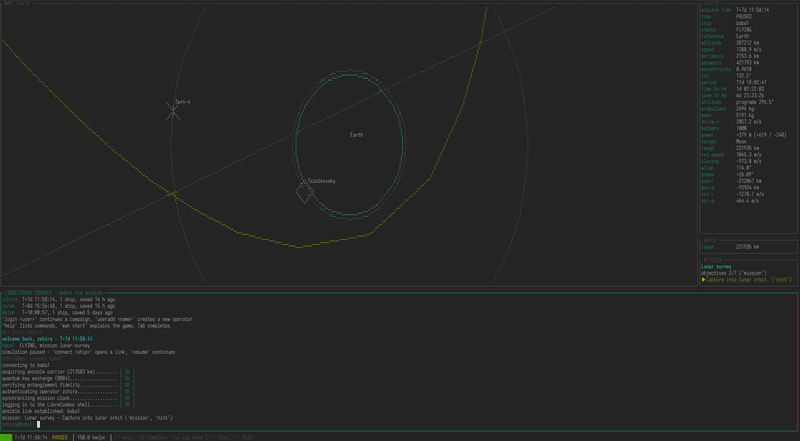Click the power +379 W row
This screenshot has width=800, height=441.
[744, 135]
